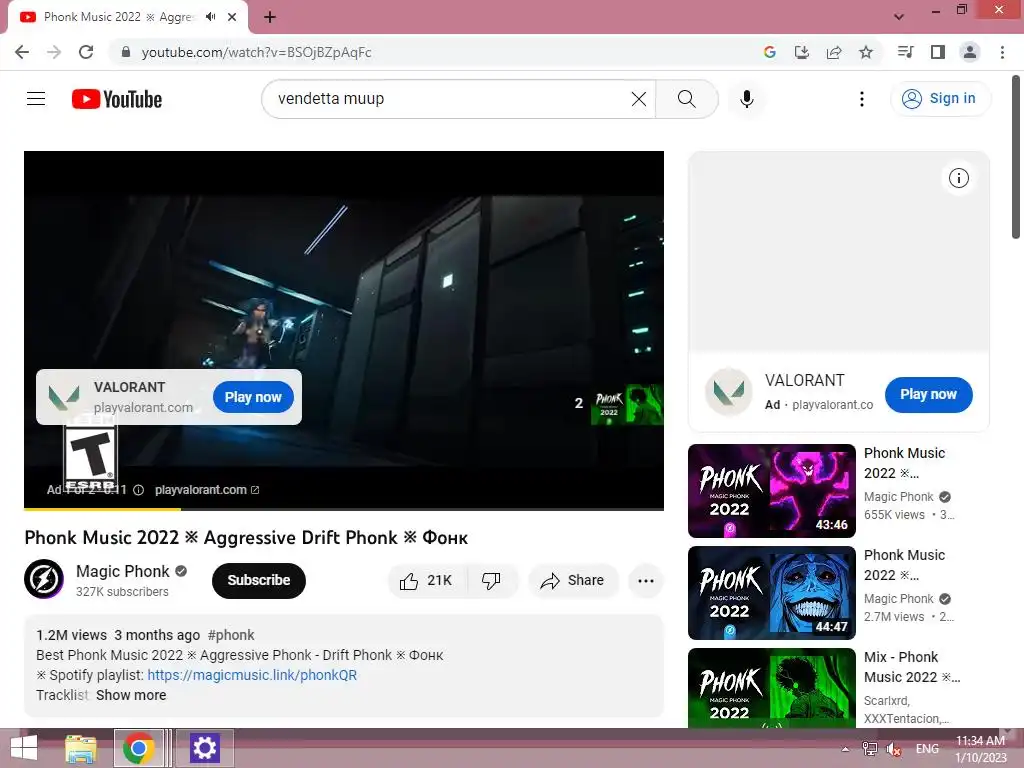Open more actions menu beside Share
The height and width of the screenshot is (768, 1024).
pyautogui.click(x=645, y=581)
